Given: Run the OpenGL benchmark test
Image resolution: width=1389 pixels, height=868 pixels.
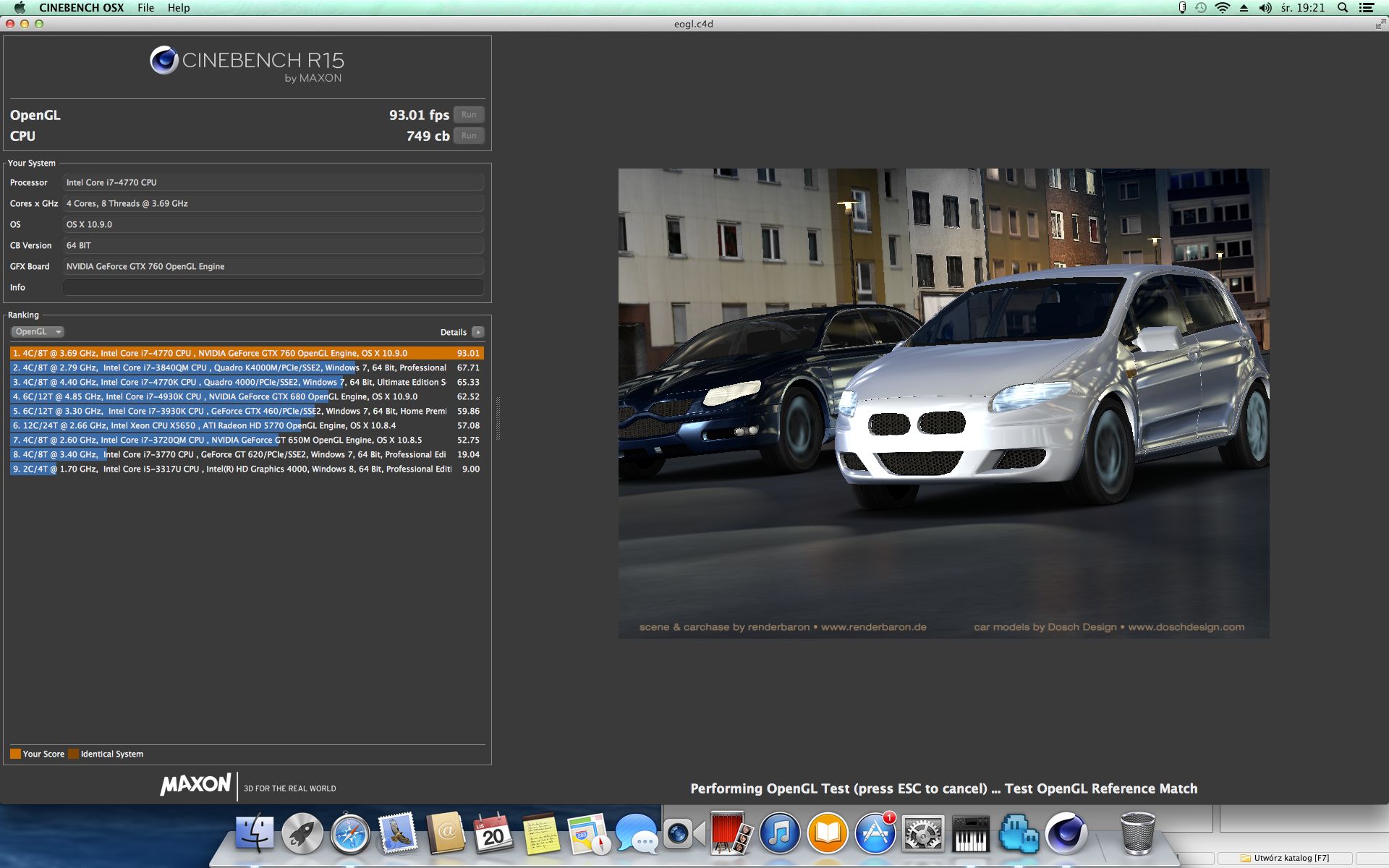Looking at the screenshot, I should (469, 115).
